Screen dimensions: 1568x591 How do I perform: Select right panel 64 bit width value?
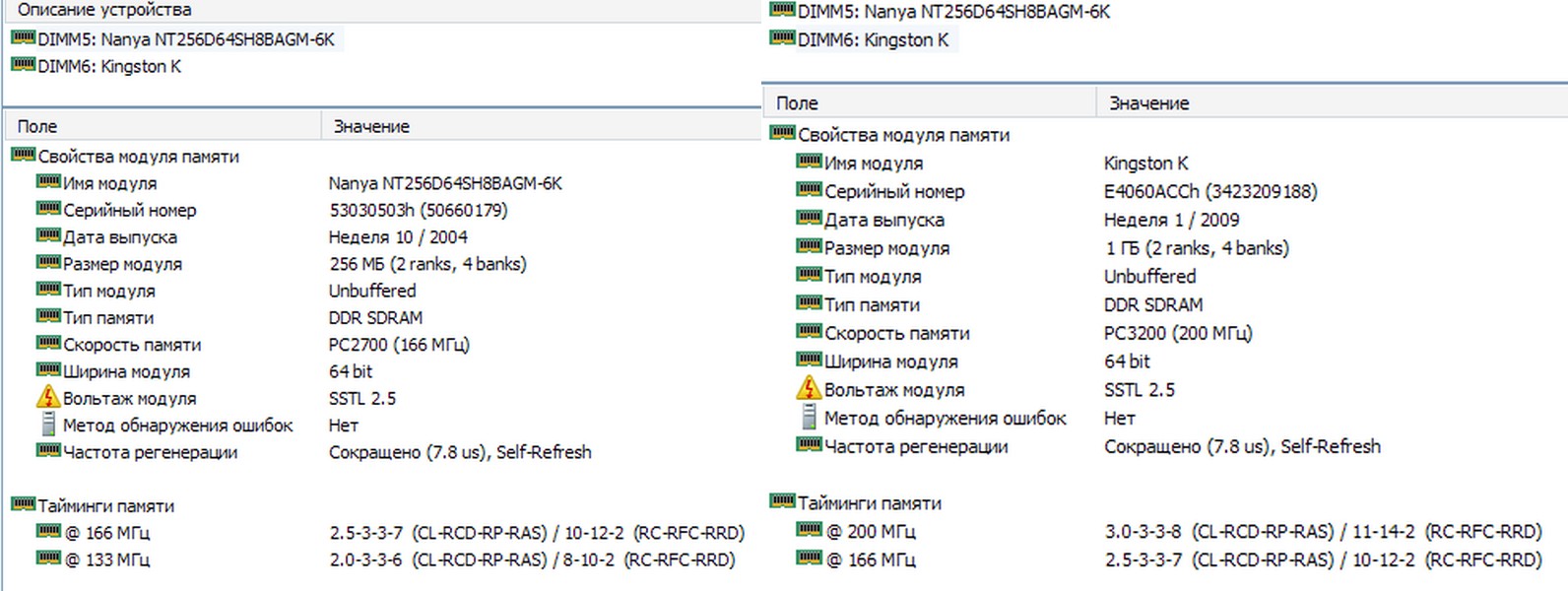tap(1127, 361)
